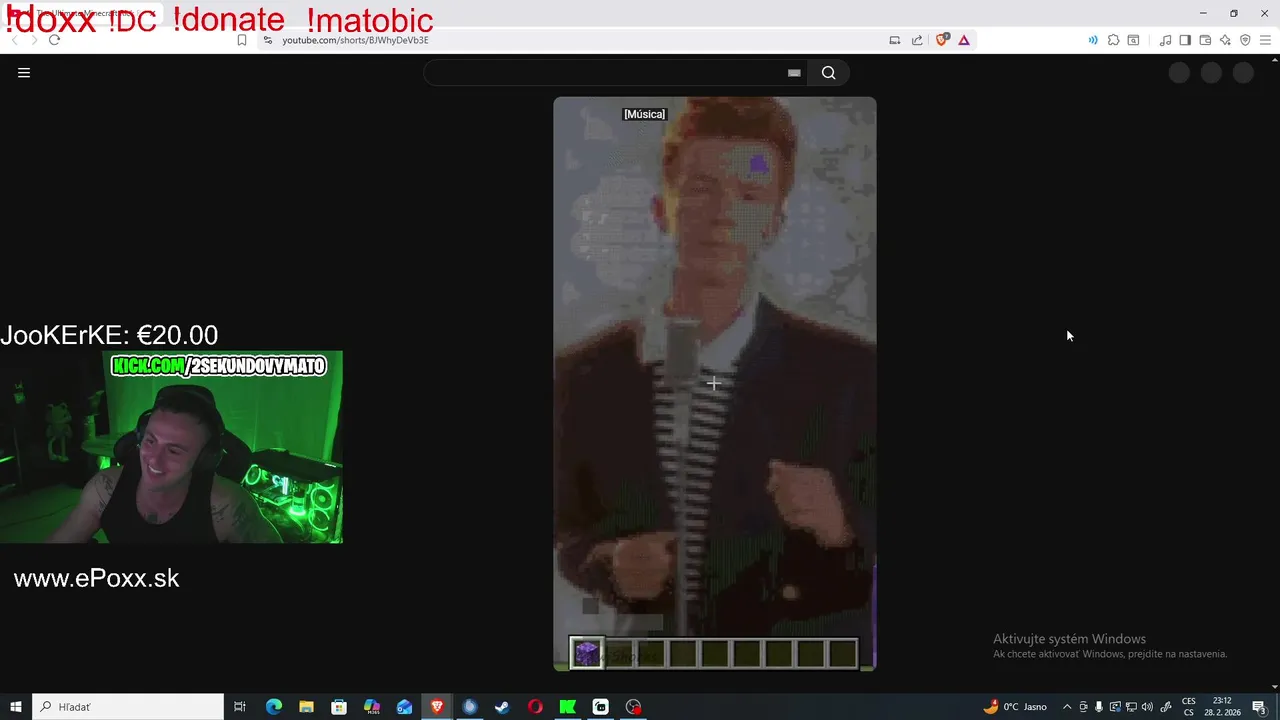Open the weather widget showing 0°C Jasno

tap(1015, 707)
